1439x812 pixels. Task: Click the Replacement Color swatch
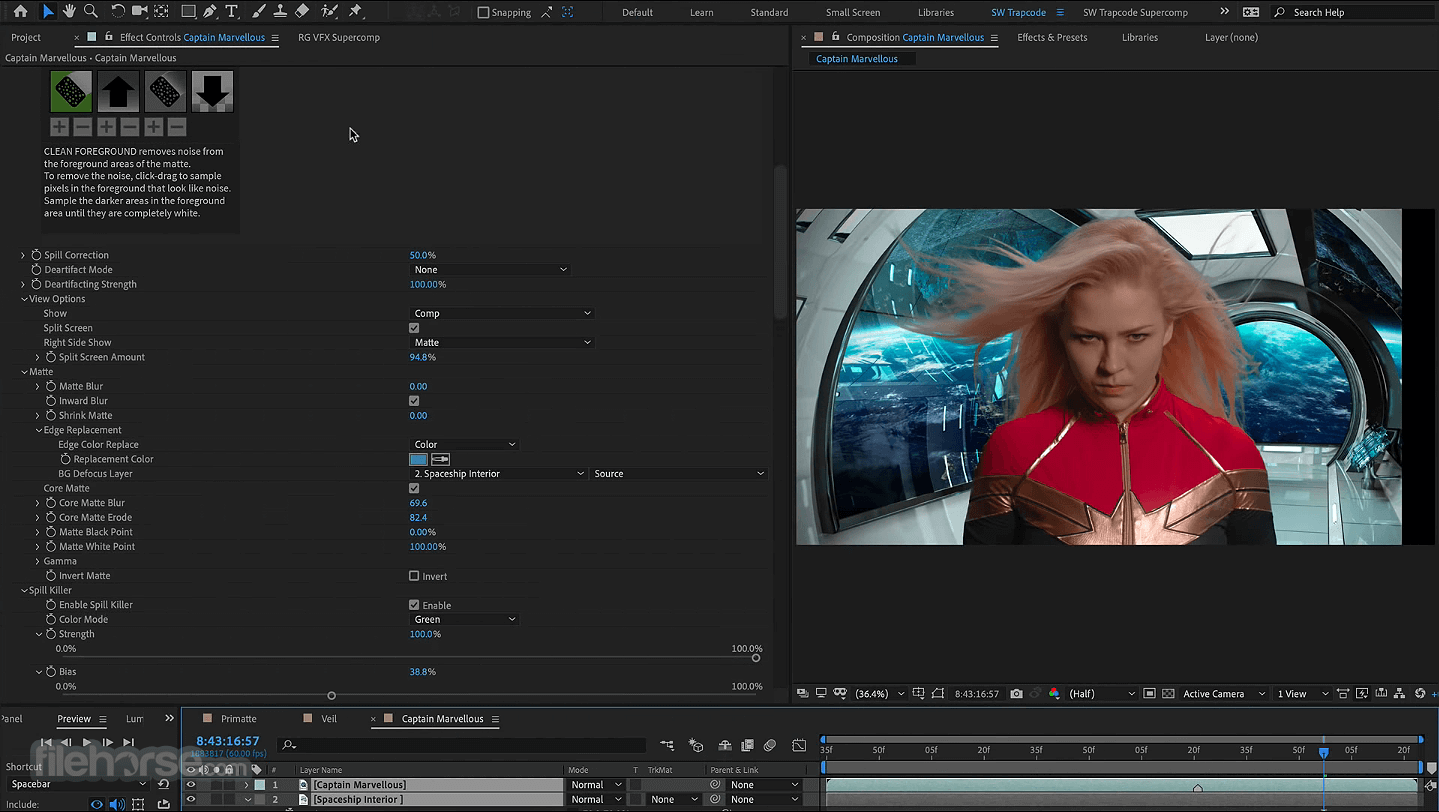(x=418, y=459)
